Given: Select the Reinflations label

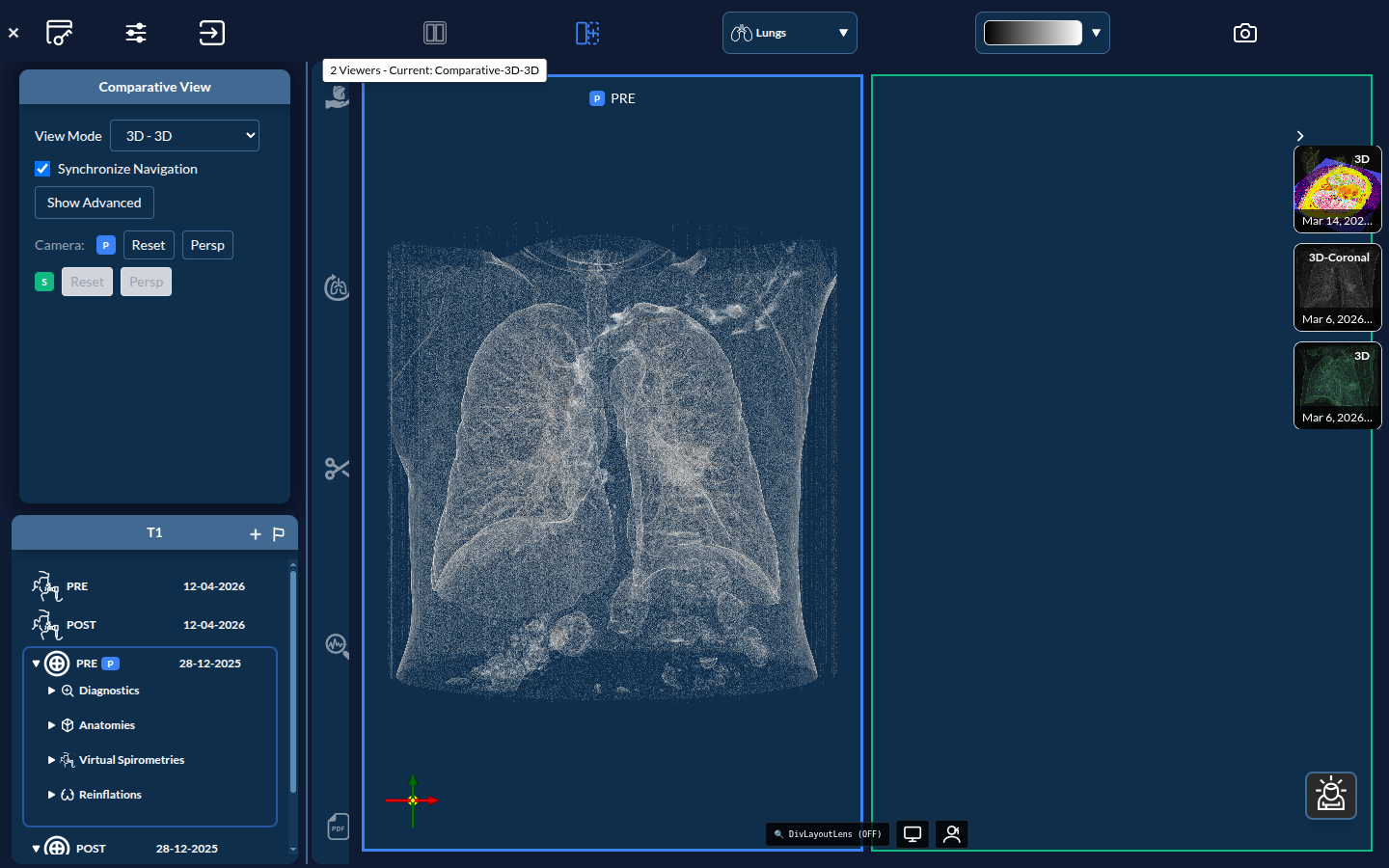Looking at the screenshot, I should (110, 795).
